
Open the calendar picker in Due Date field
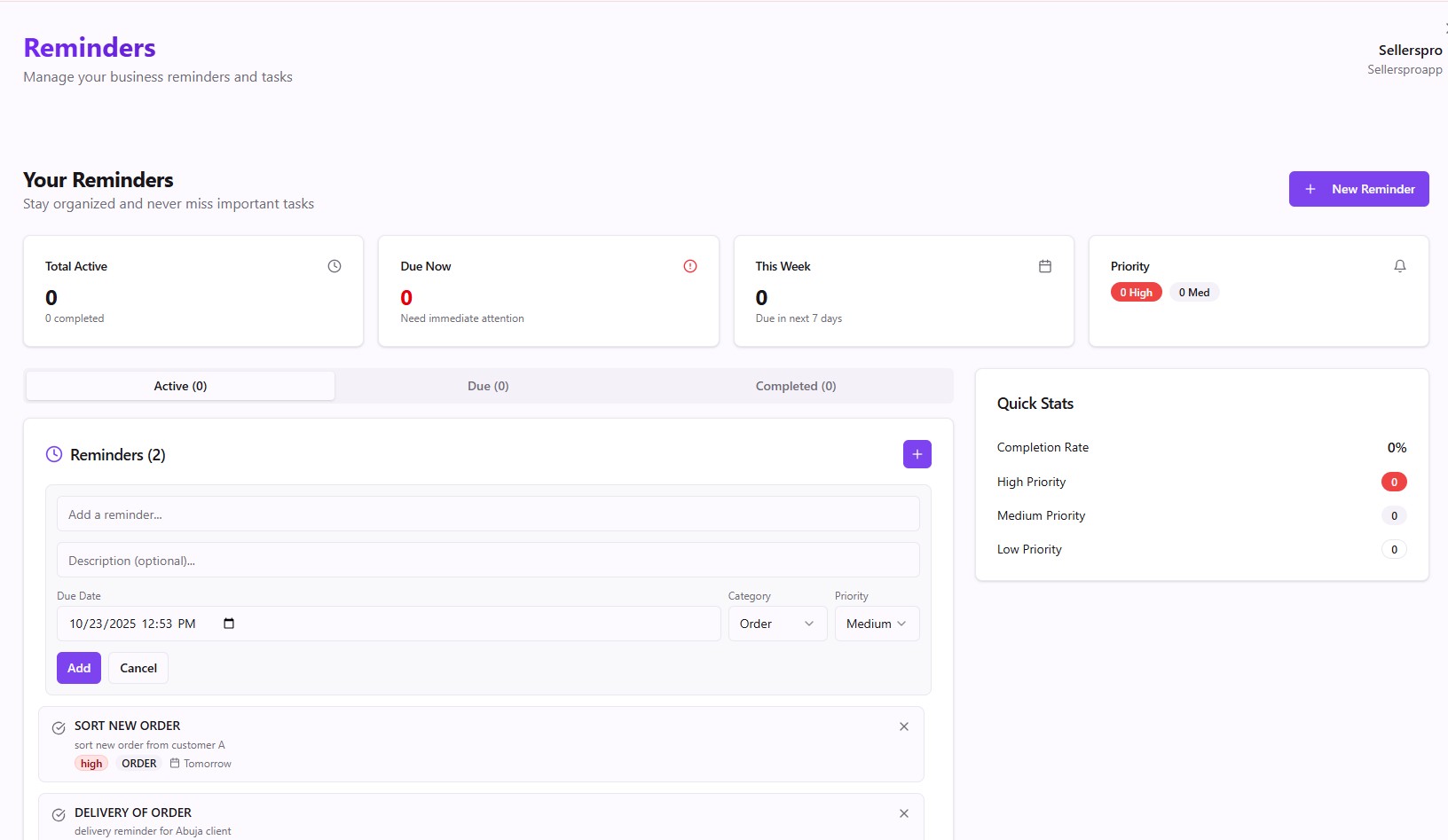(229, 624)
